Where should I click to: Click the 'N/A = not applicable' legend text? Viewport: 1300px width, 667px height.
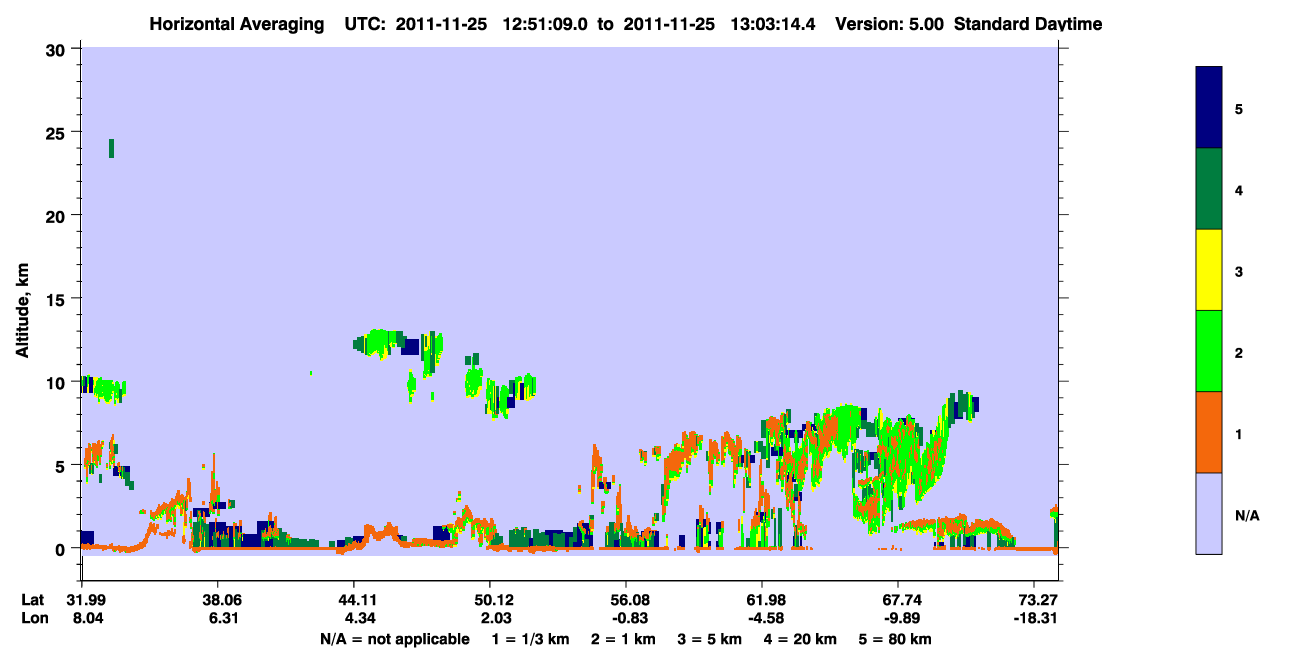(394, 639)
